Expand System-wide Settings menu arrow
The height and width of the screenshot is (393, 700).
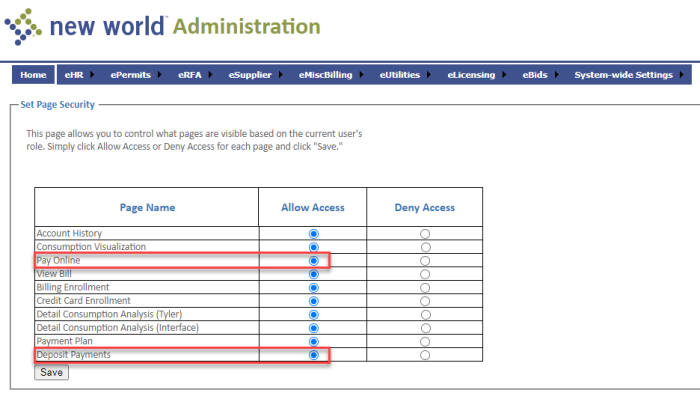(682, 75)
